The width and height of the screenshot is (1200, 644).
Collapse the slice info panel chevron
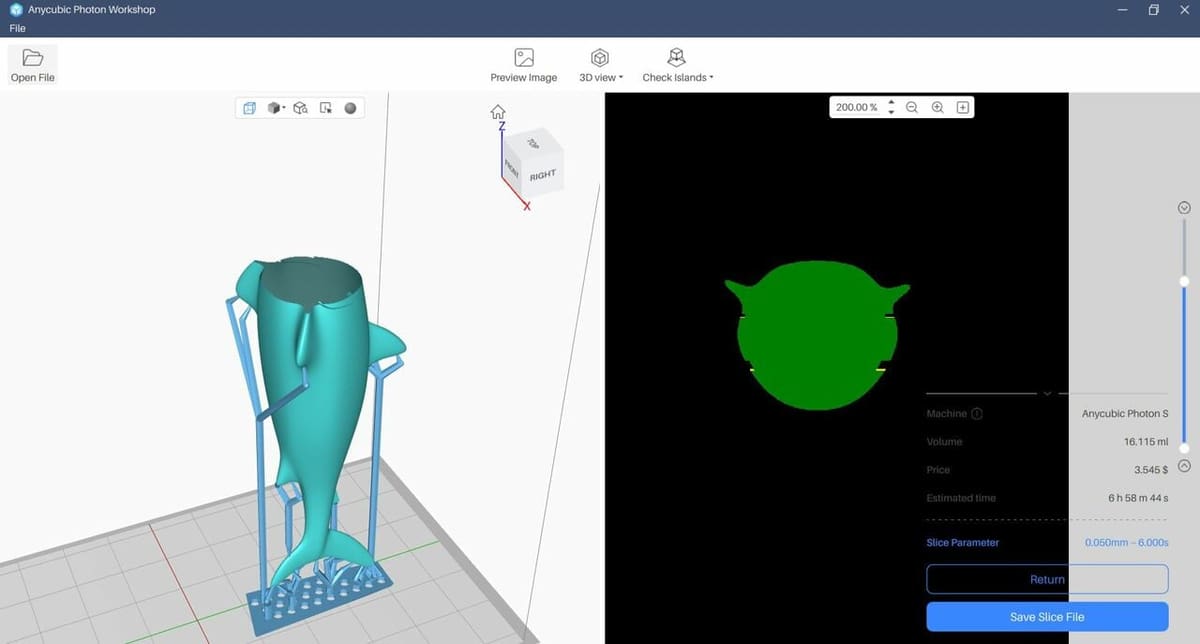coord(1047,393)
